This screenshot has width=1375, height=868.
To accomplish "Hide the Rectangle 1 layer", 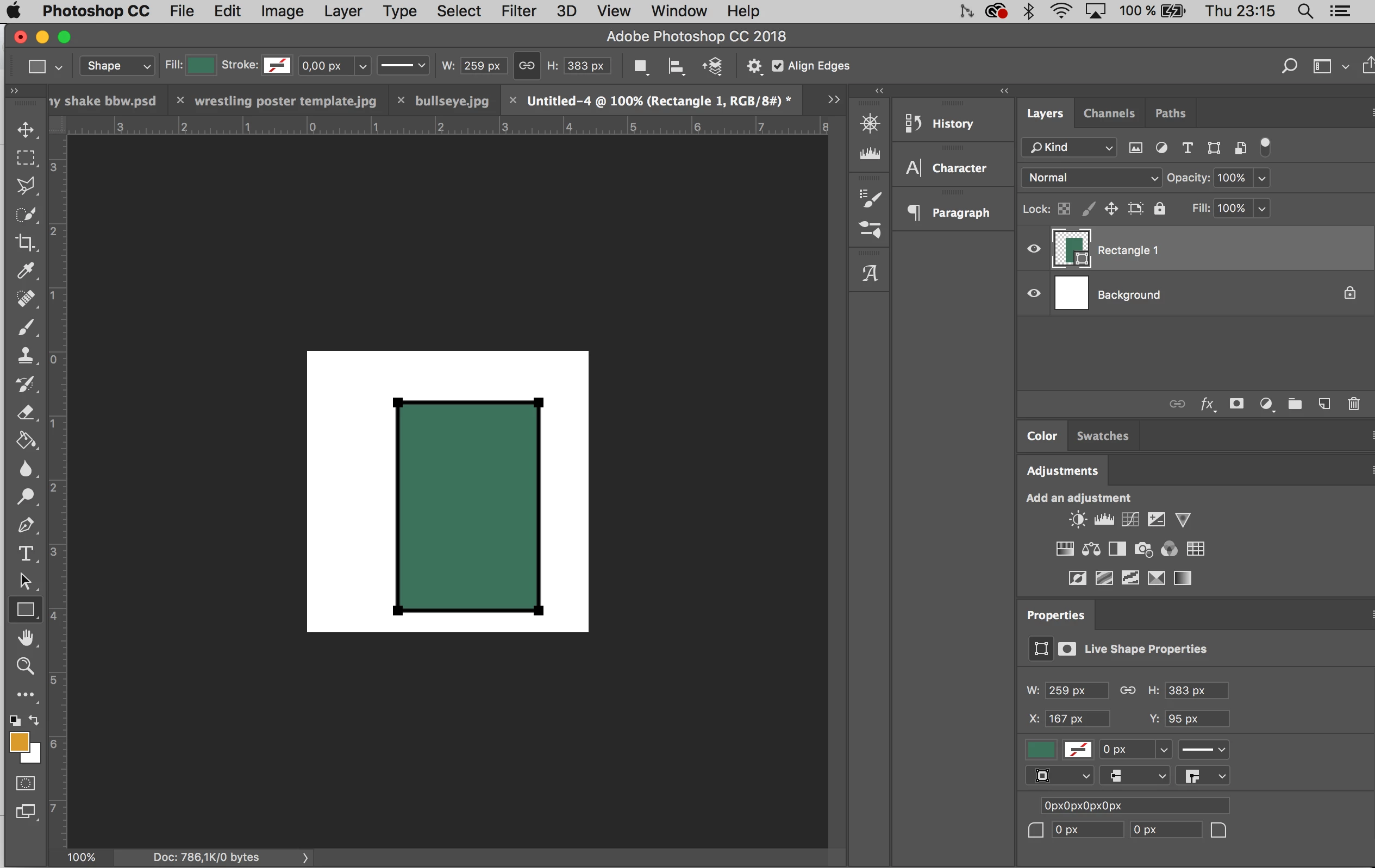I will (x=1034, y=249).
